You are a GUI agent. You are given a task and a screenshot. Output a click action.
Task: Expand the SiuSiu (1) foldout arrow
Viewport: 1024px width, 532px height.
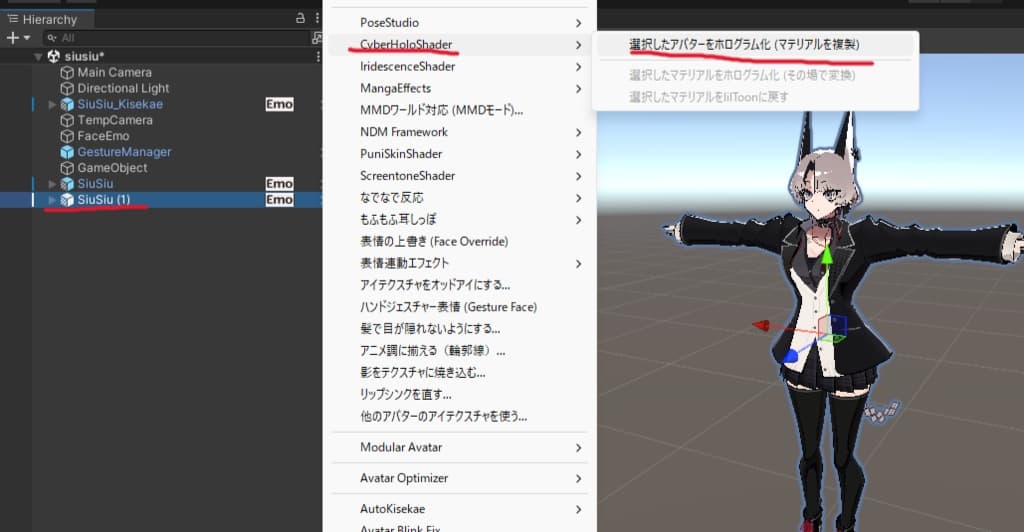coord(52,200)
